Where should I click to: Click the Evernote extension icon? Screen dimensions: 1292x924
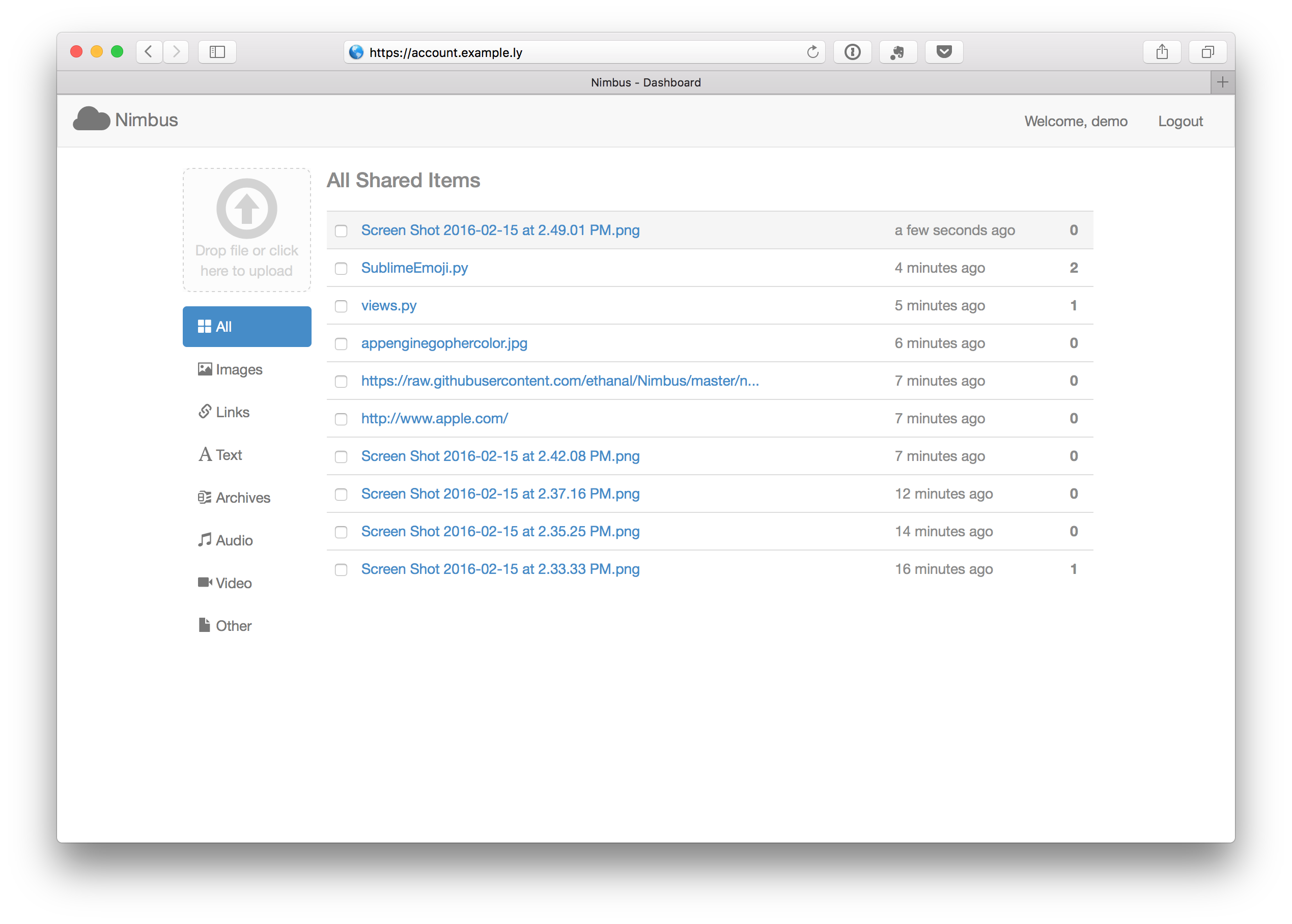pos(897,52)
